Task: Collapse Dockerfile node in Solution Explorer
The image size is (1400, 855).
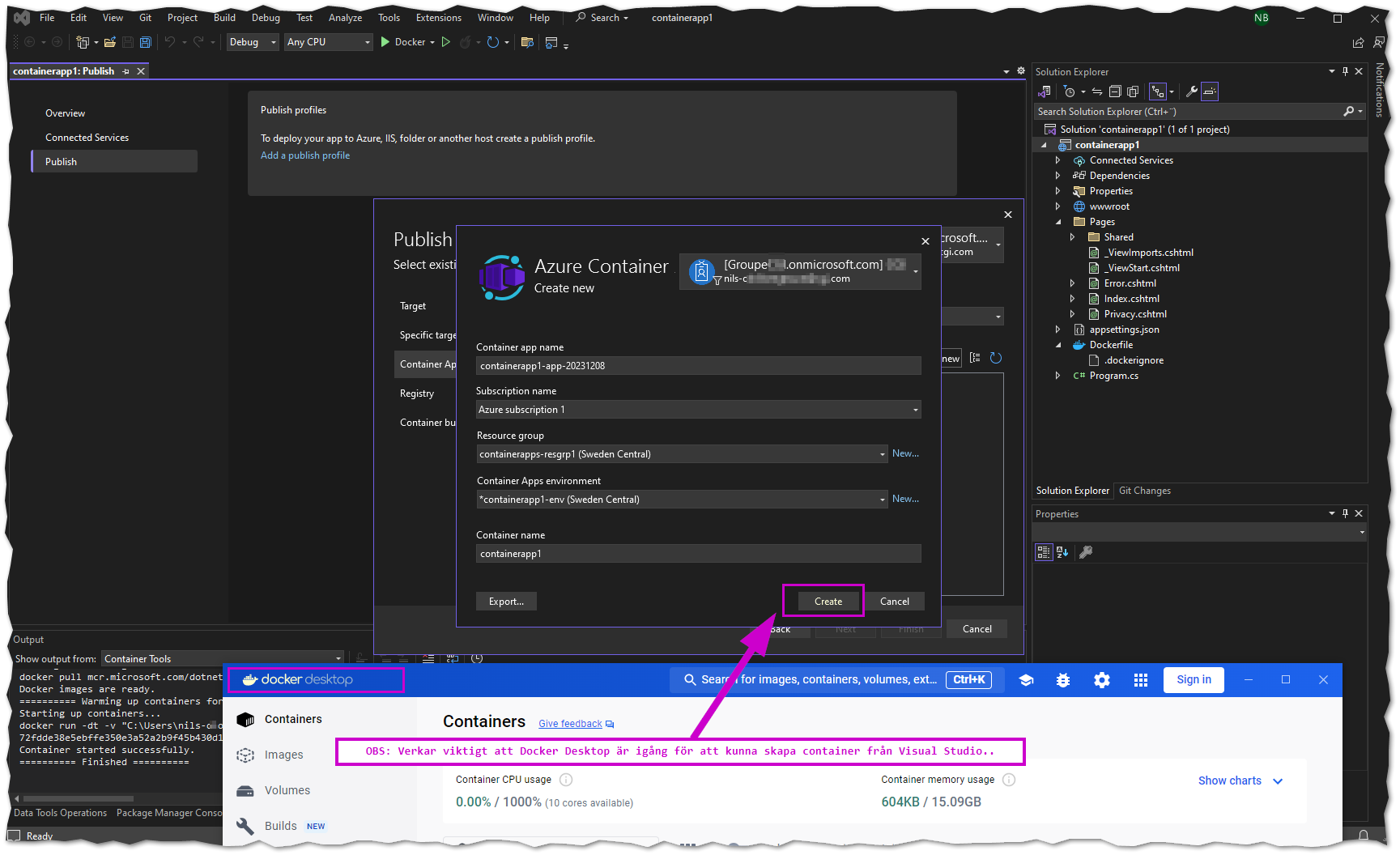Action: tap(1057, 345)
